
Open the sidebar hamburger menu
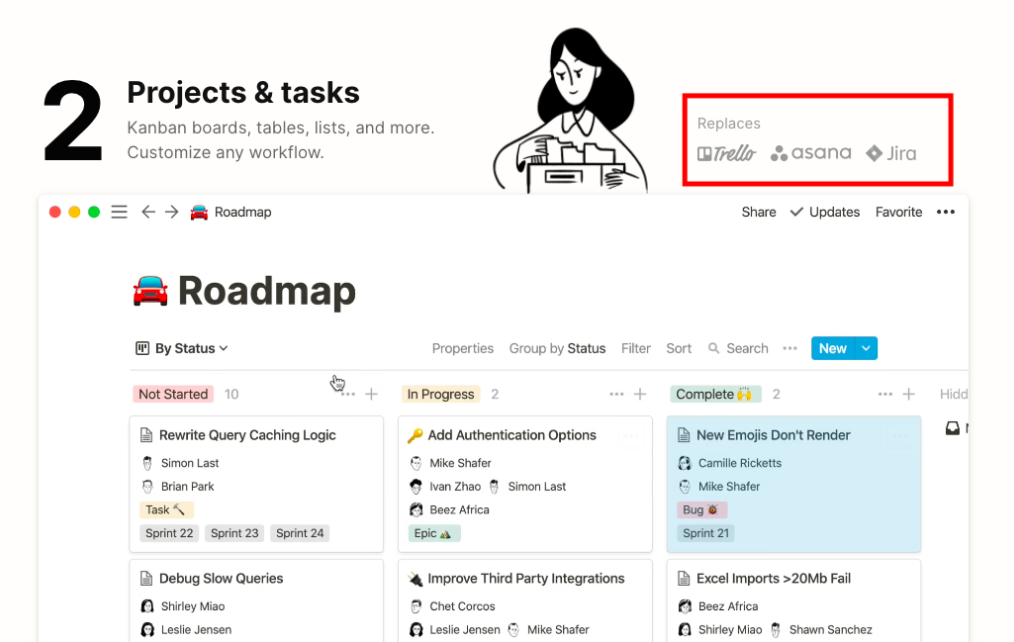point(119,212)
